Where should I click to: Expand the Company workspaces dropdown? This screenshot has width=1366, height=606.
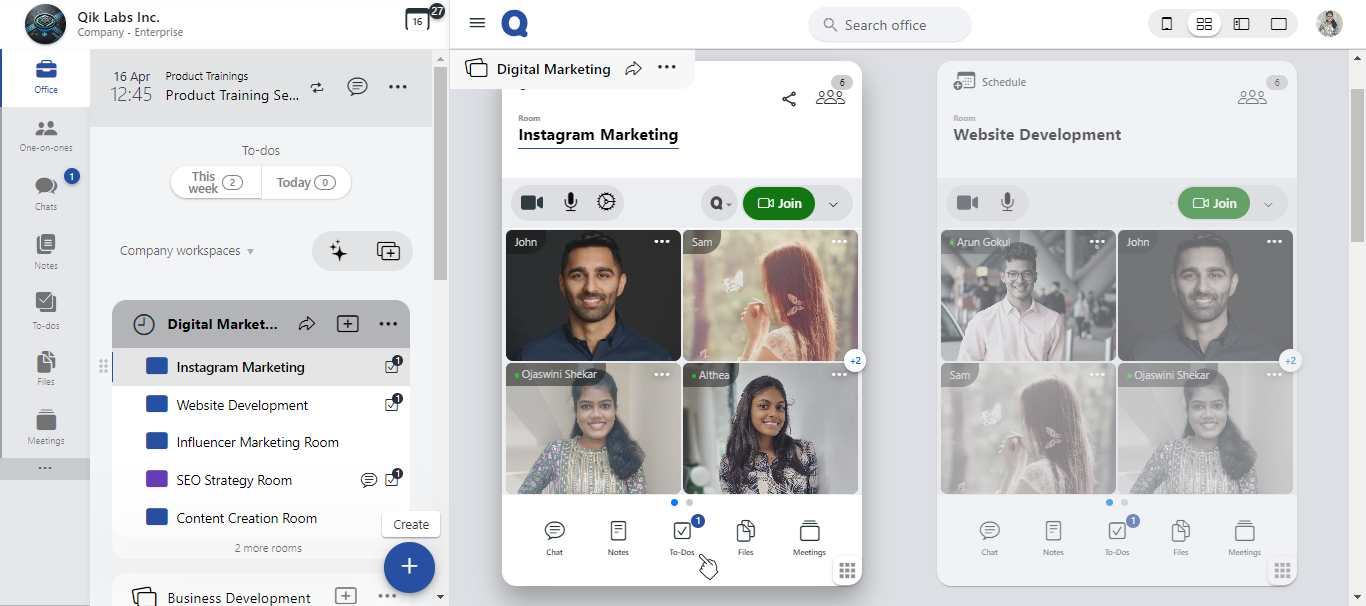pyautogui.click(x=187, y=251)
